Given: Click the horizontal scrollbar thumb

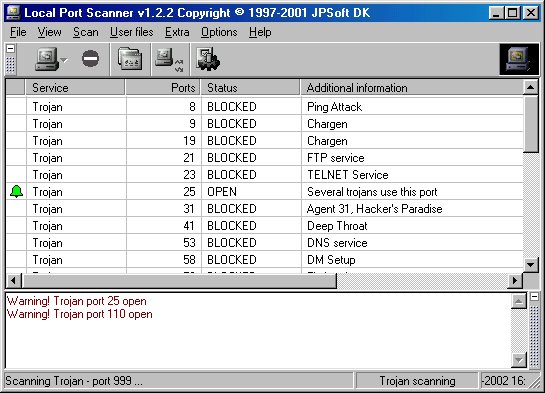Looking at the screenshot, I should (x=179, y=280).
